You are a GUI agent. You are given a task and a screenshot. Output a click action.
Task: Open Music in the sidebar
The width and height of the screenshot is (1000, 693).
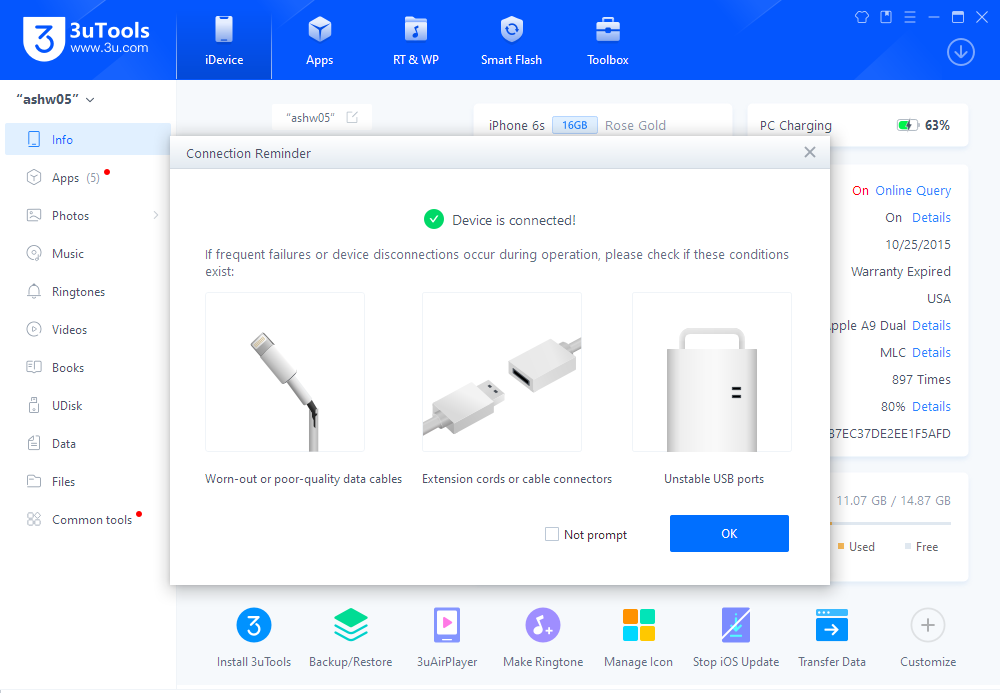(88, 253)
